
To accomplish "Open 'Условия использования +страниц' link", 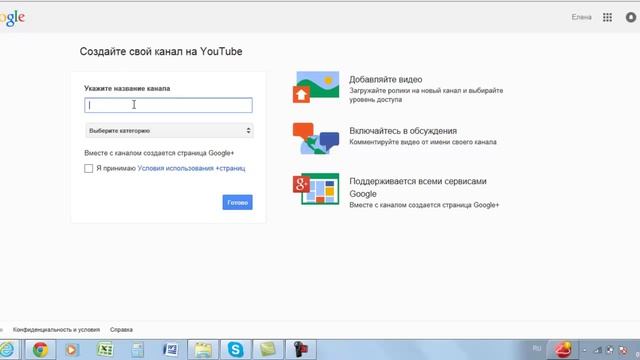I will click(x=191, y=168).
